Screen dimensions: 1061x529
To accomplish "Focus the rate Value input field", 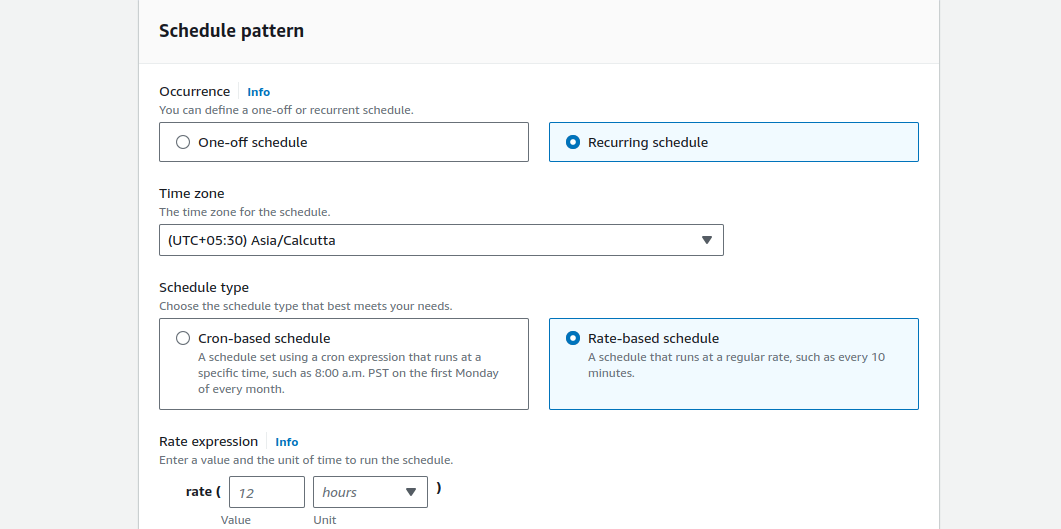I will pos(267,492).
